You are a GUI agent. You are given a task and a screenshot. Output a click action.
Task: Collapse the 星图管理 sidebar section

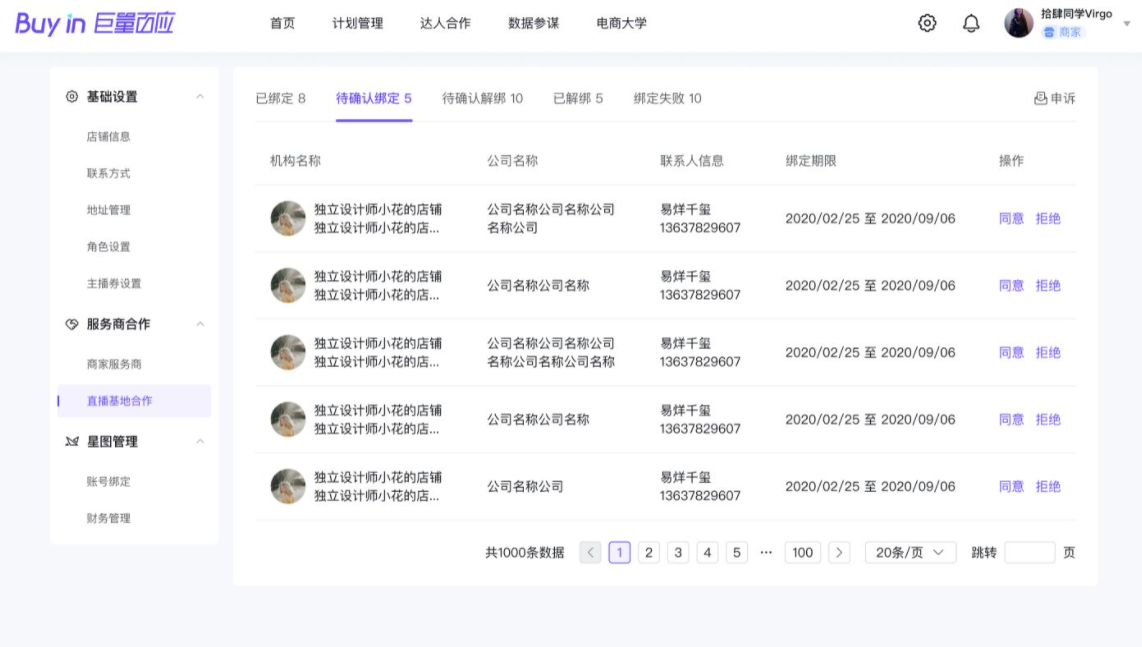[x=200, y=442]
